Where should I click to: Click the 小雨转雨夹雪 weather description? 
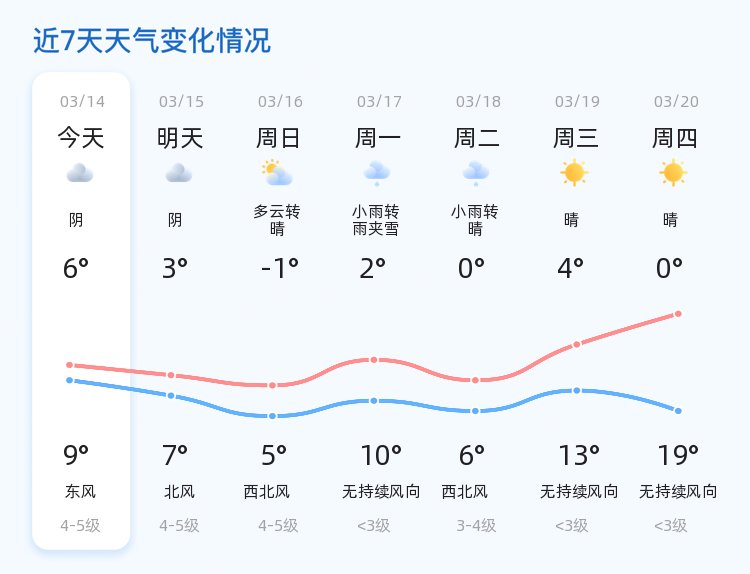coord(376,220)
